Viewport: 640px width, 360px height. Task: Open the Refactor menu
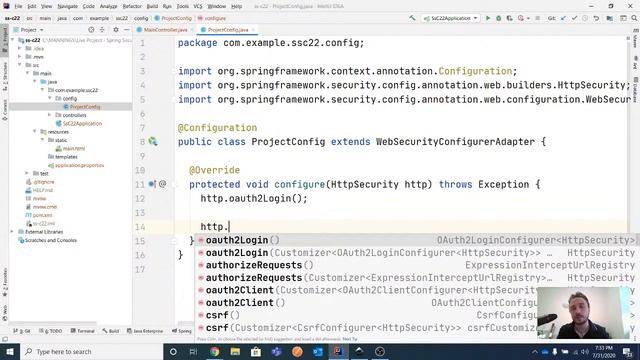click(x=132, y=6)
